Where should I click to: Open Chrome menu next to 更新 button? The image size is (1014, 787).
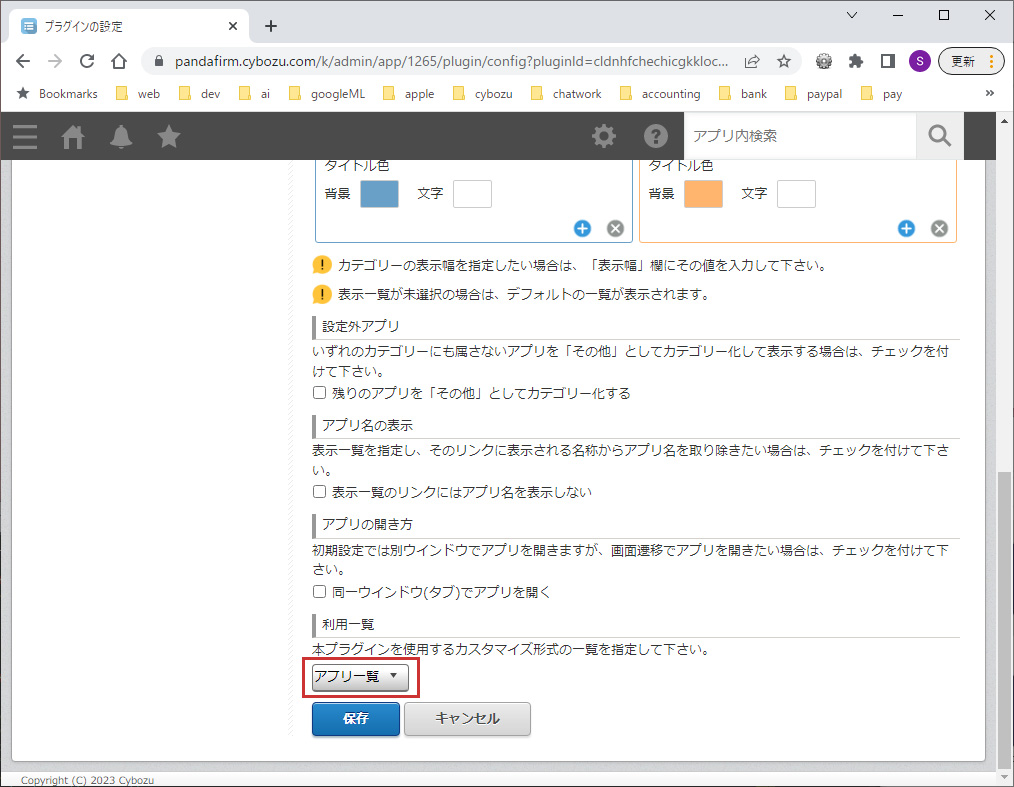[x=991, y=61]
